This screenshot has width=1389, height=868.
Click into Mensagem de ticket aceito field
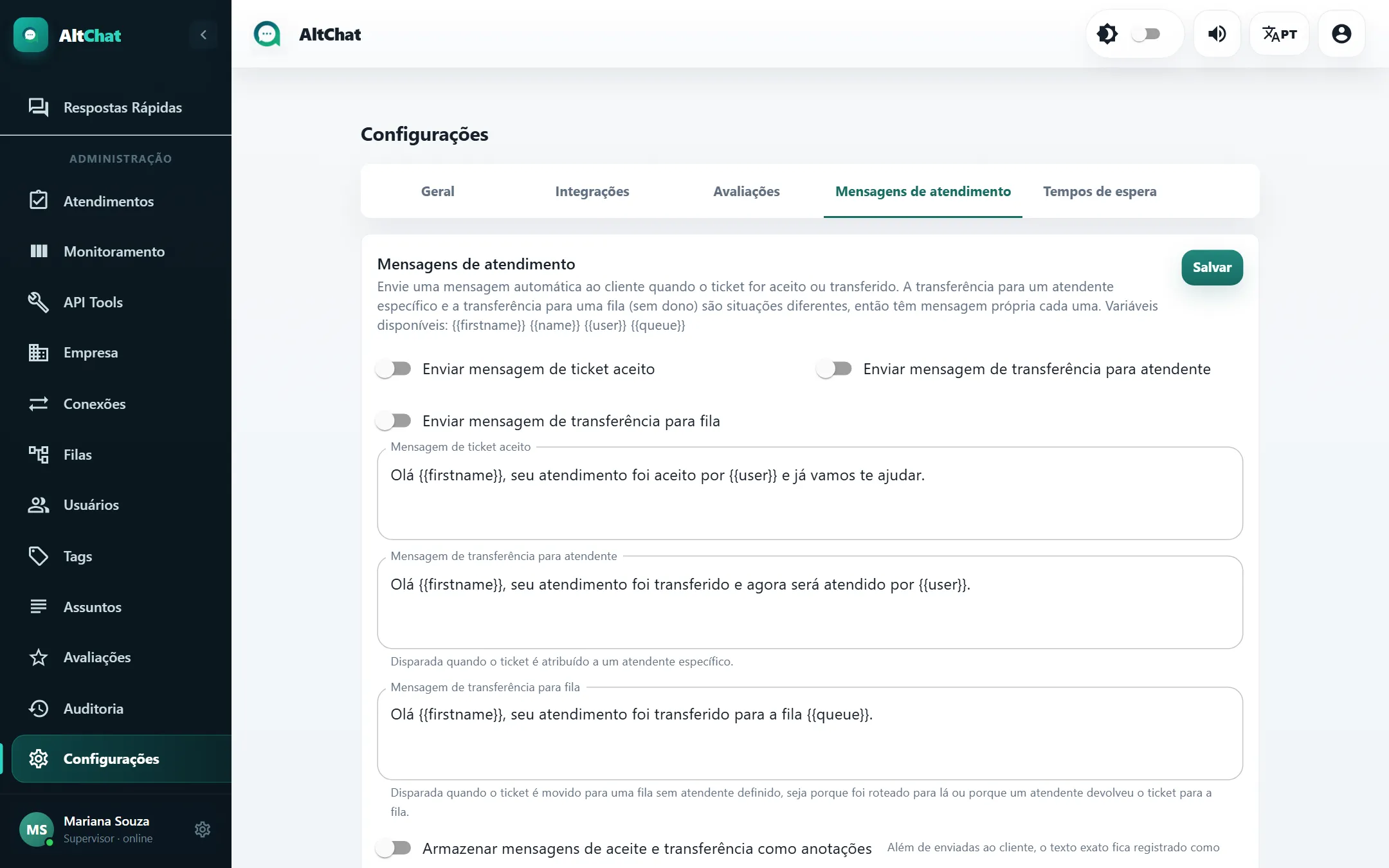(810, 493)
